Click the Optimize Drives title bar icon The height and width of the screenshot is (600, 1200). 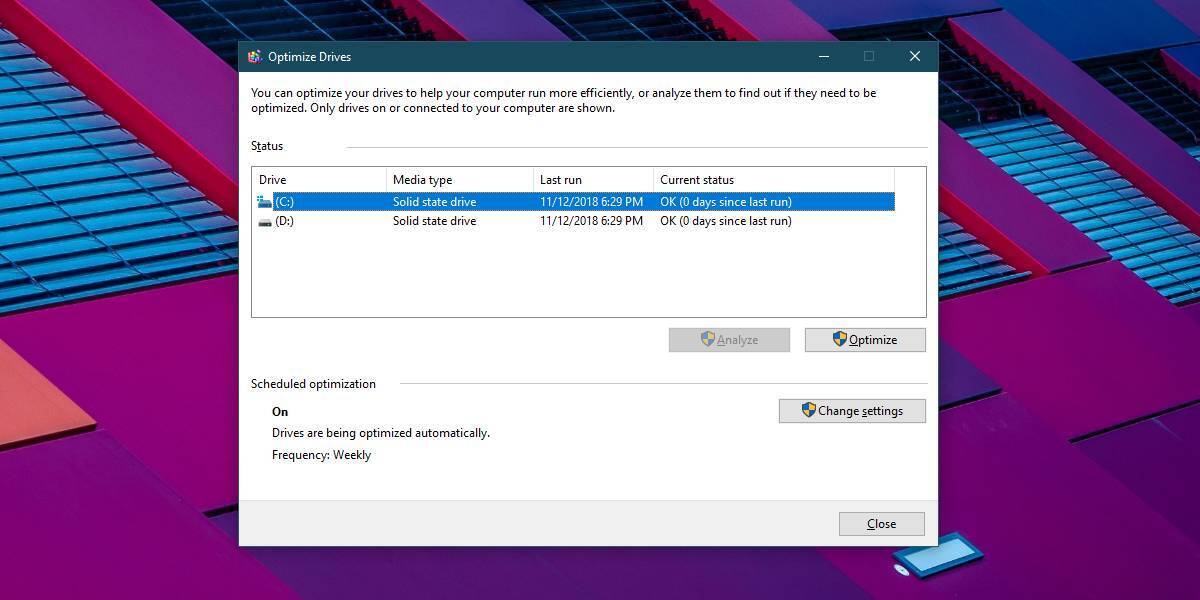255,57
